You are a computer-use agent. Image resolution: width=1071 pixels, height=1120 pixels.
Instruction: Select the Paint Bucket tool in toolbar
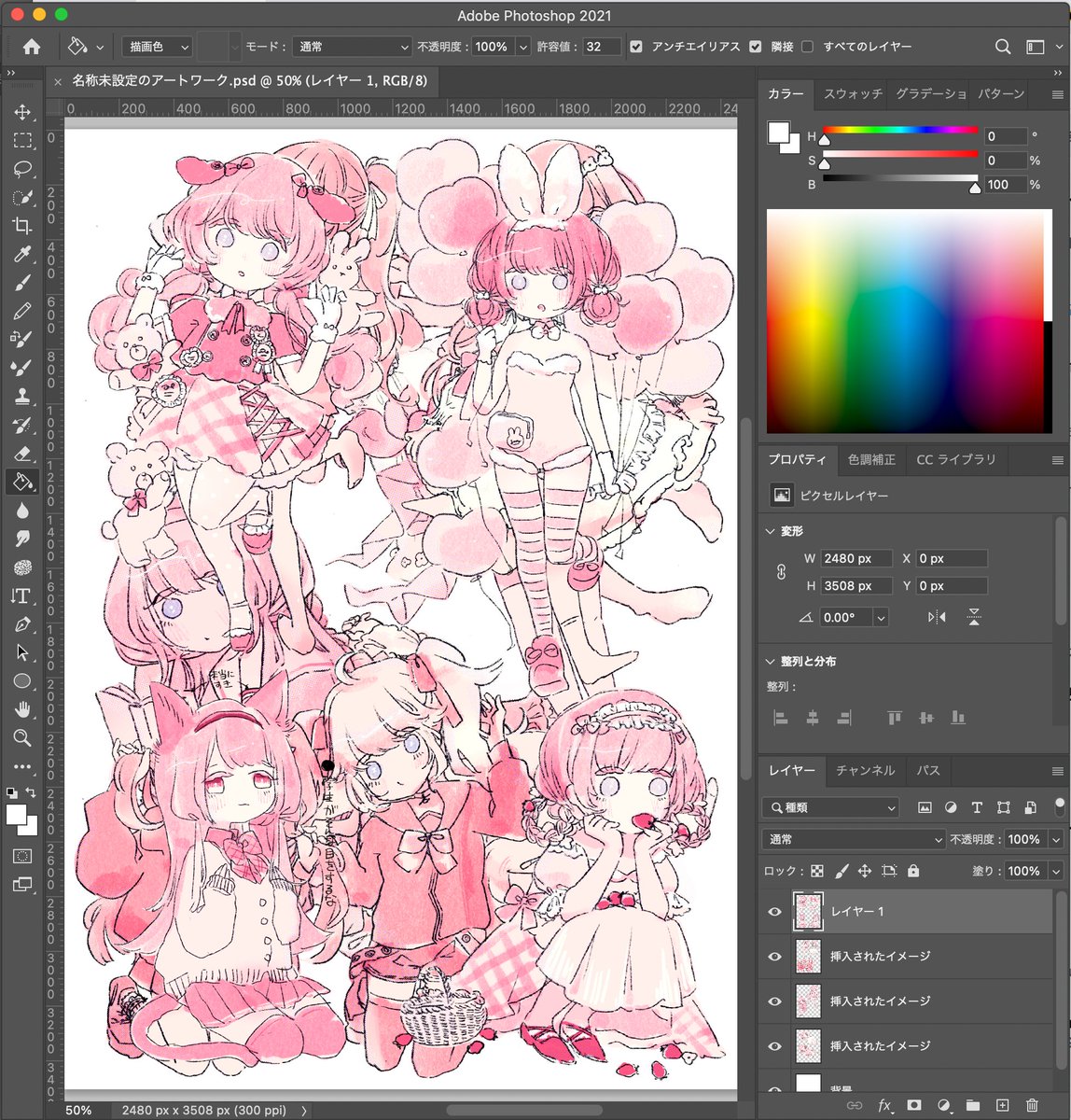(x=22, y=482)
